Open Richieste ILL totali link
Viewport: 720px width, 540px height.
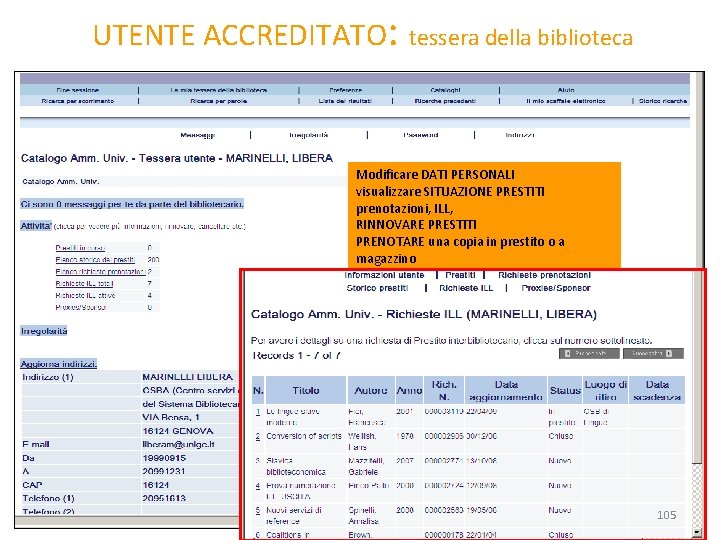84,284
